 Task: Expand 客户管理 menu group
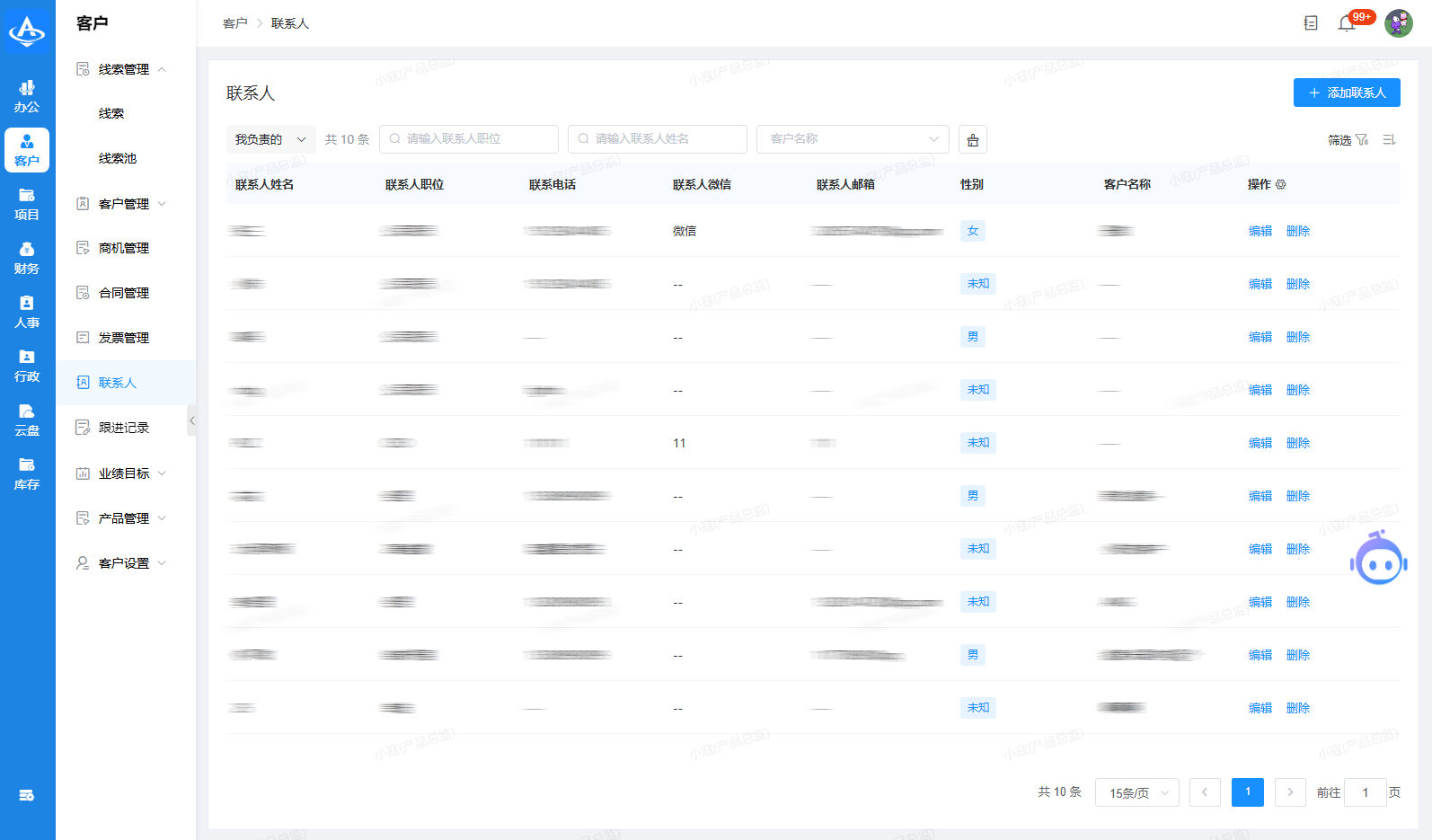(124, 204)
